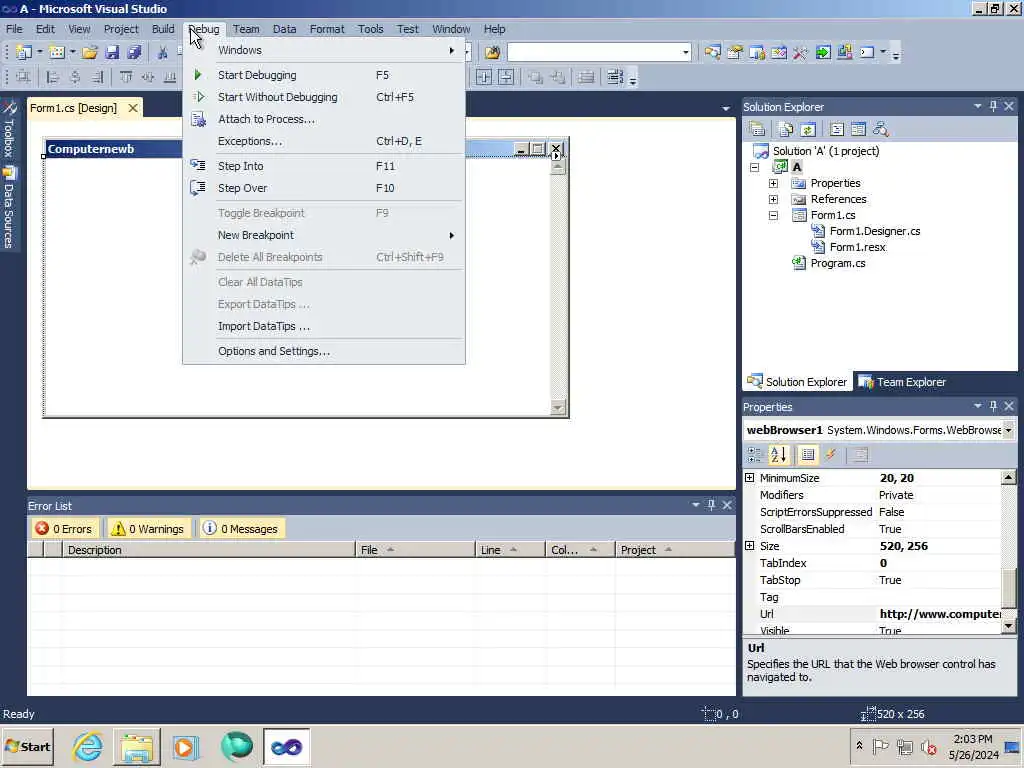Click the New Project toolbar icon
Screen dimensions: 1024x768
tap(24, 52)
